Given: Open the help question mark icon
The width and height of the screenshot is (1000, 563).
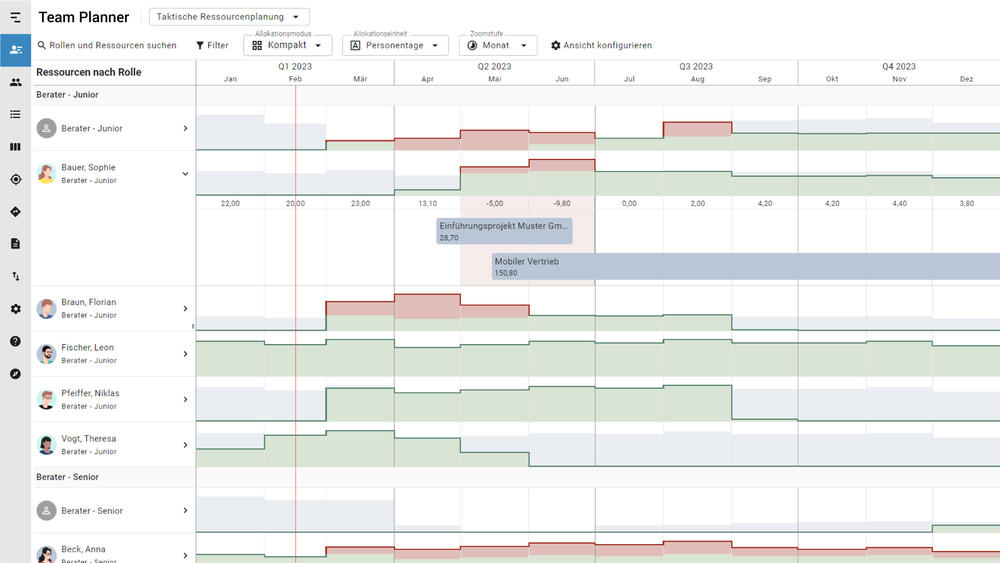Looking at the screenshot, I should click(15, 341).
